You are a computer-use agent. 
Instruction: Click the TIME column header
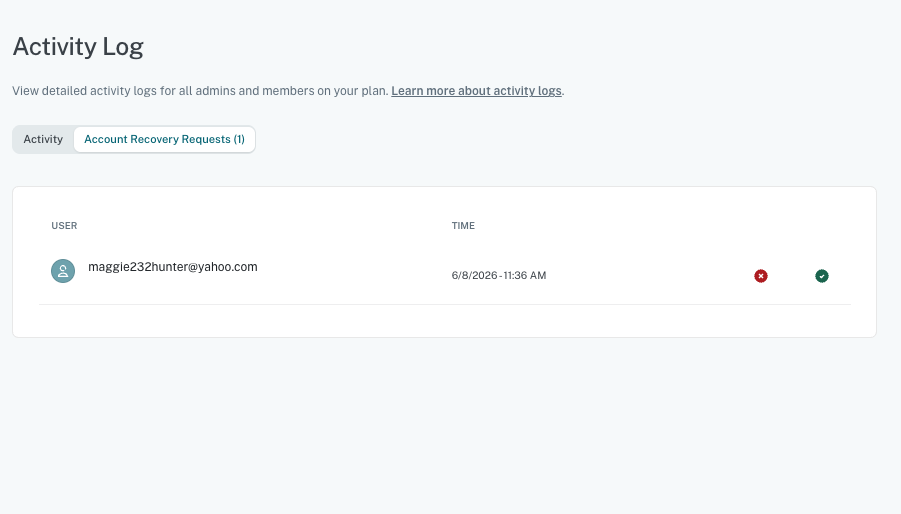pyautogui.click(x=463, y=226)
